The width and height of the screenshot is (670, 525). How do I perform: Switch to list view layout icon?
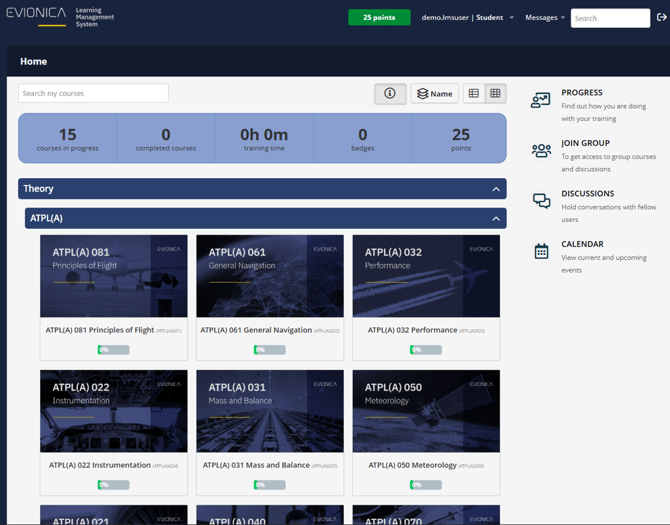pyautogui.click(x=474, y=94)
